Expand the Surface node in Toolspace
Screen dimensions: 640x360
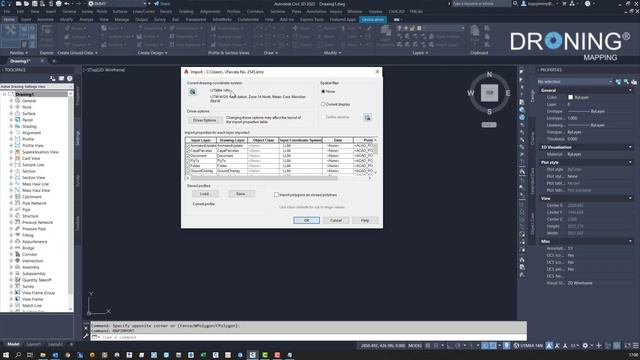[11, 113]
